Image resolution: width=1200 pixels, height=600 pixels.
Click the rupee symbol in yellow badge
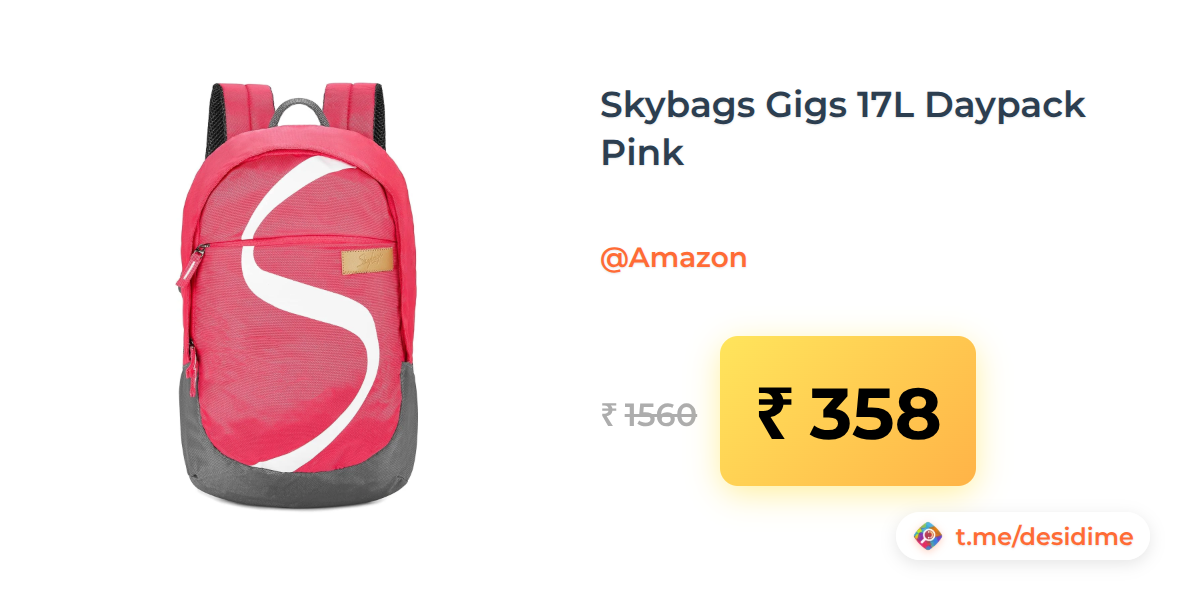pyautogui.click(x=775, y=414)
